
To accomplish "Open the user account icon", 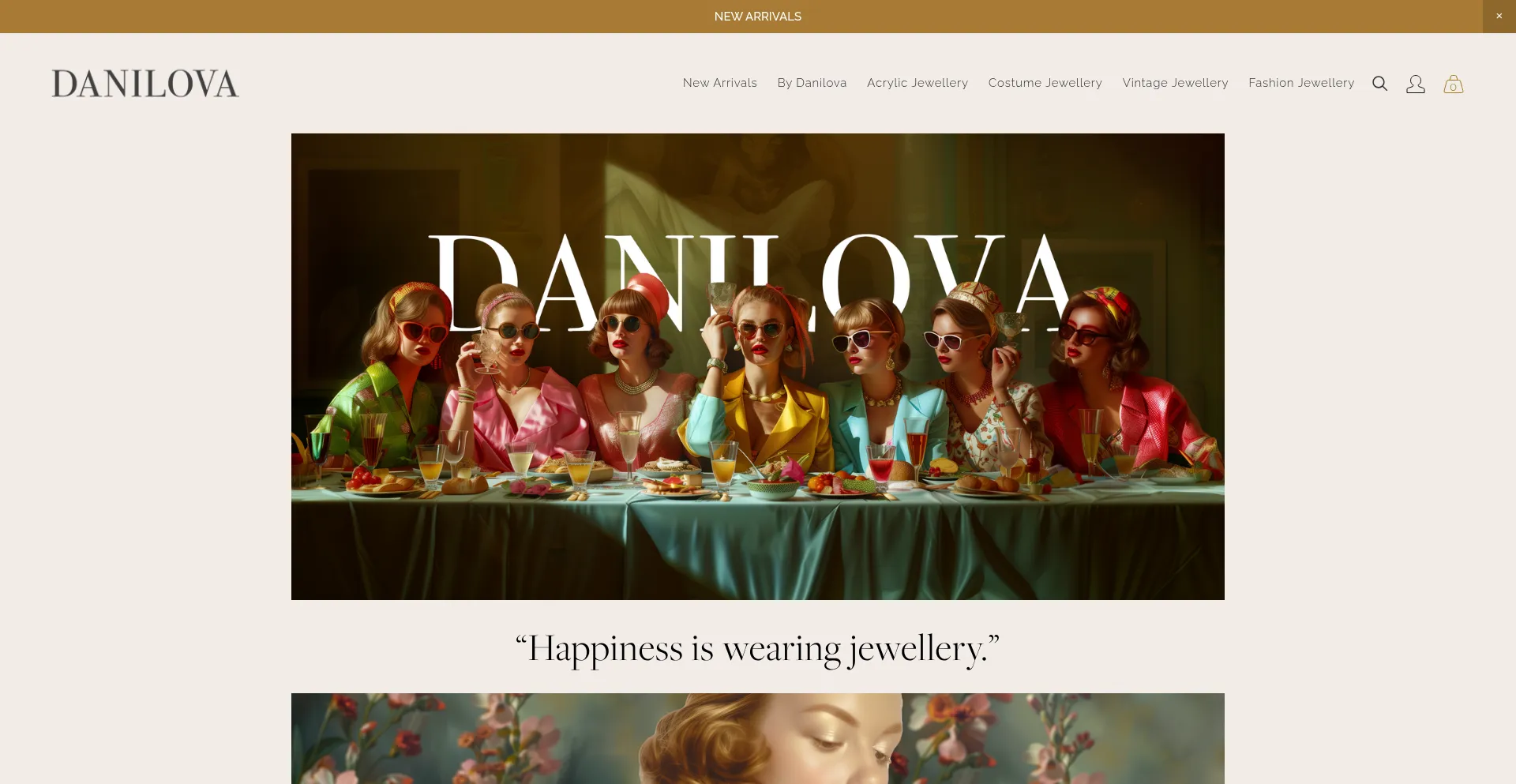I will click(1416, 84).
